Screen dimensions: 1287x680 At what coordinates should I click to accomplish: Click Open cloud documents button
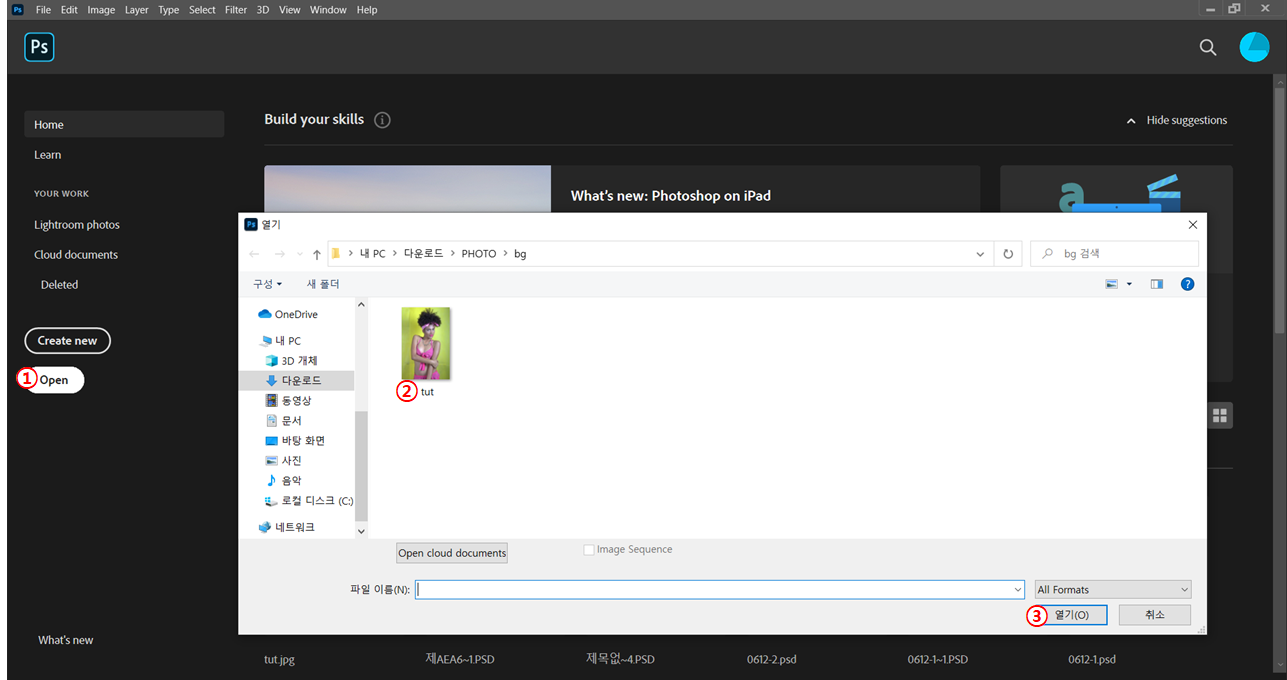(x=452, y=553)
